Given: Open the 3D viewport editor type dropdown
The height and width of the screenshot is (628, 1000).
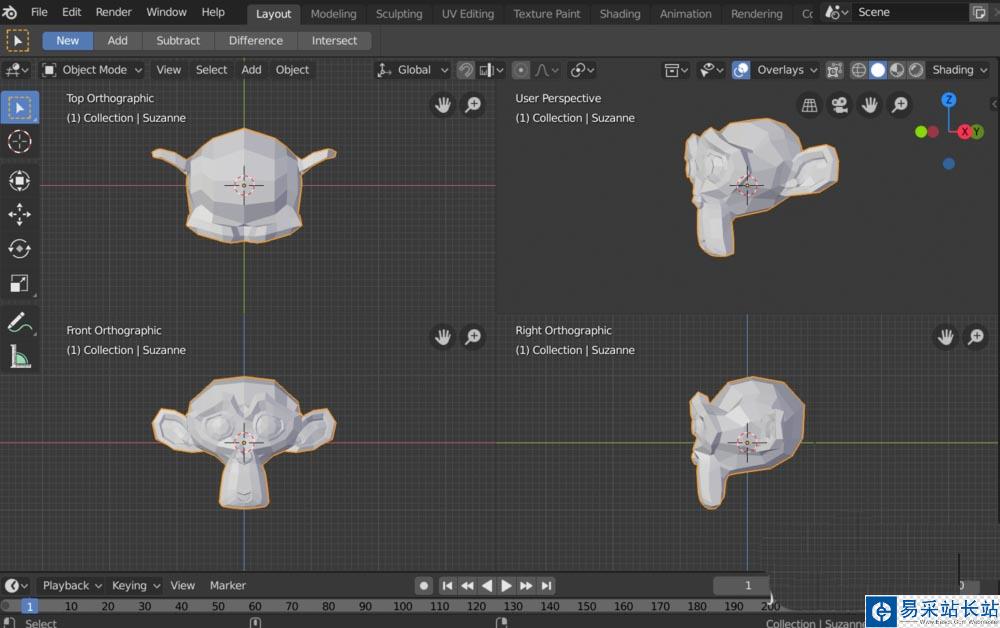Looking at the screenshot, I should point(17,70).
